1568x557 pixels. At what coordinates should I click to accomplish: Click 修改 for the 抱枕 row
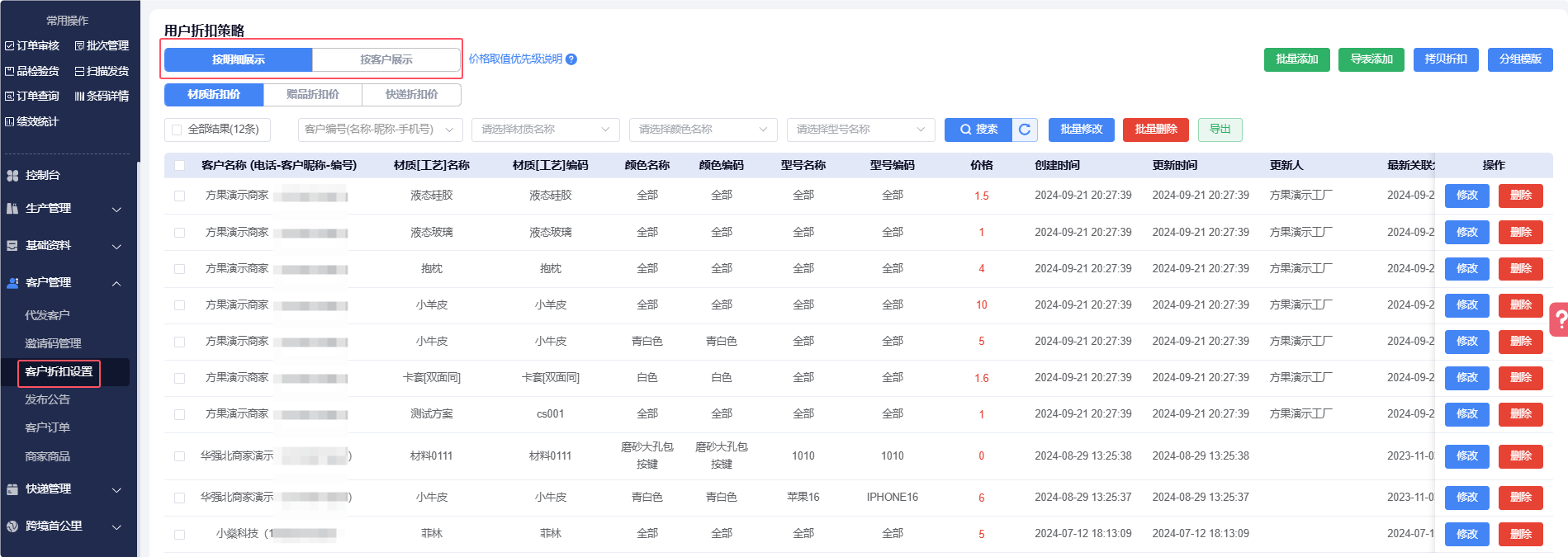(1466, 269)
